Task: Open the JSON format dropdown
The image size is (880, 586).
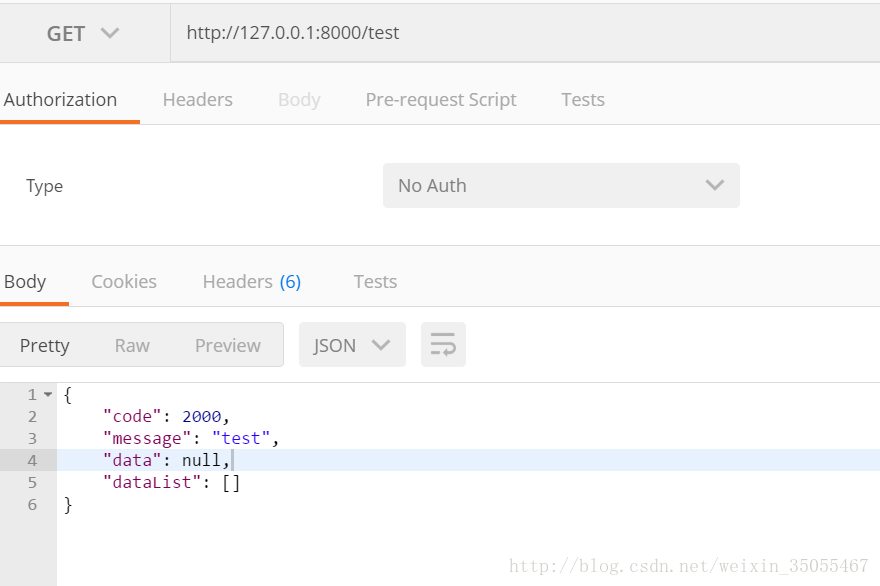Action: click(352, 345)
